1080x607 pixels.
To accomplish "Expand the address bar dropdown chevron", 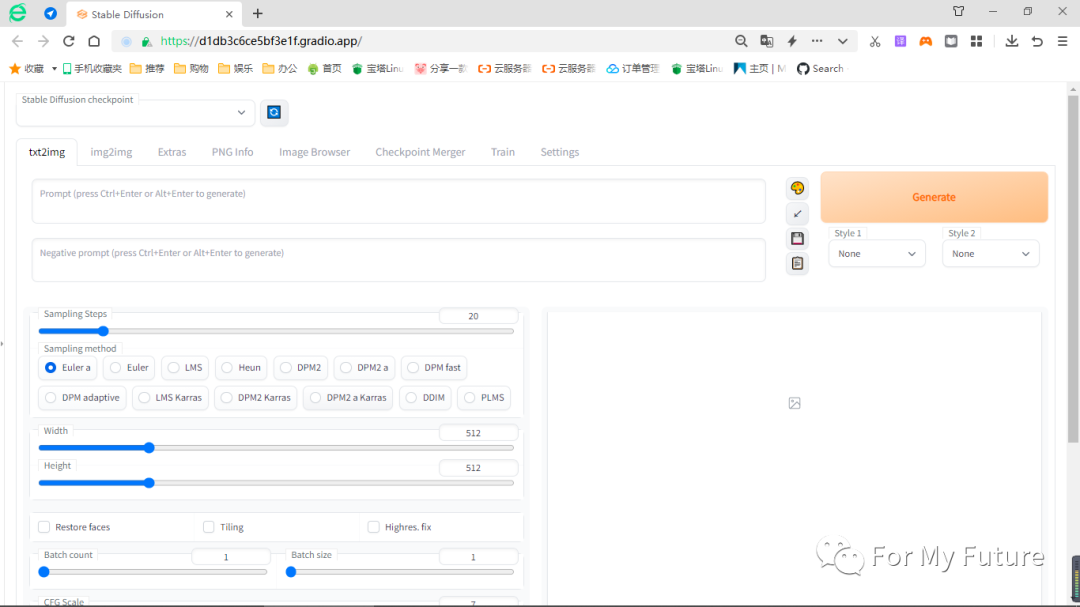I will (x=842, y=41).
